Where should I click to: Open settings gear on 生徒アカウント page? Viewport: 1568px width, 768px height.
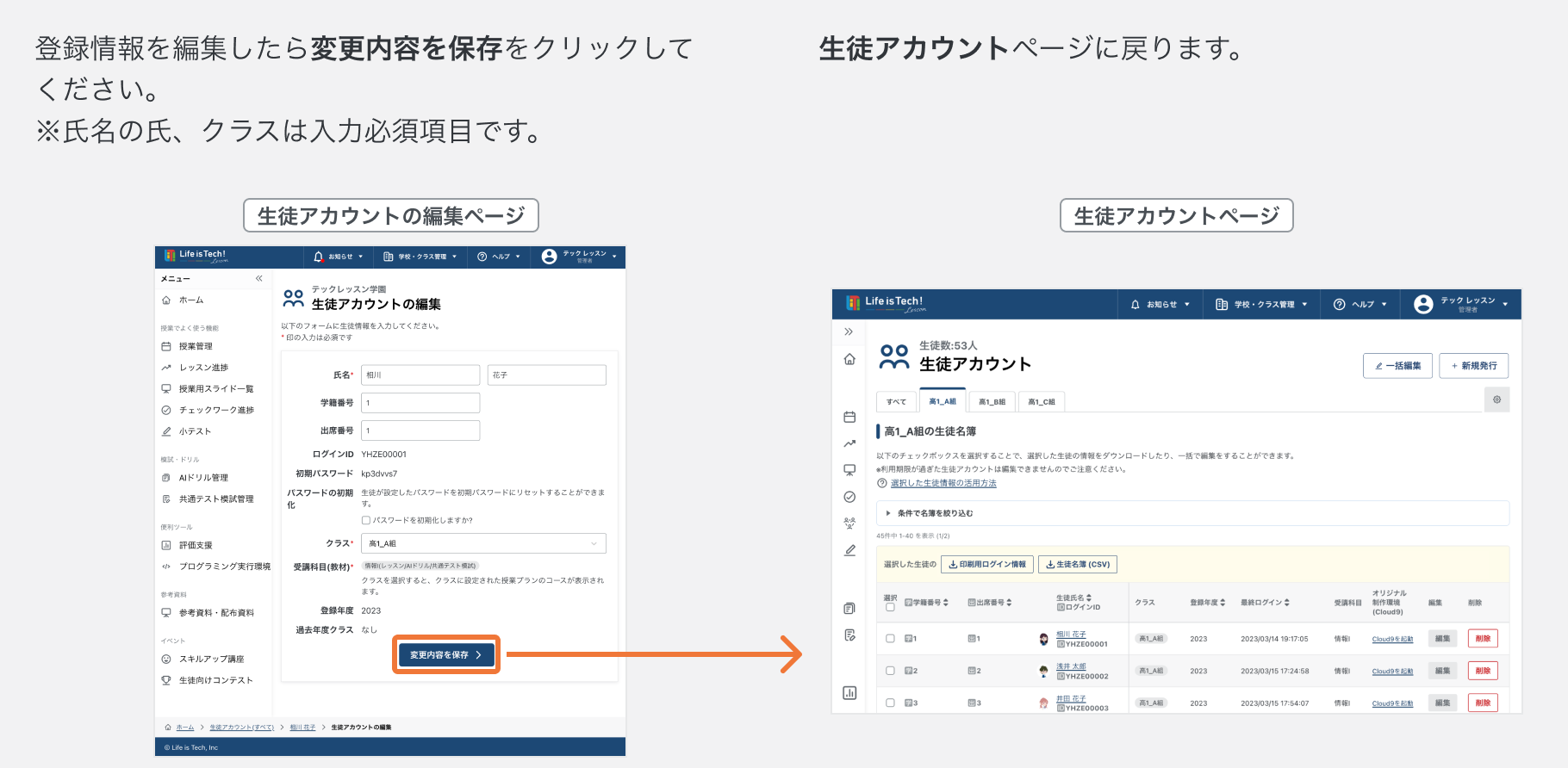[x=1496, y=399]
